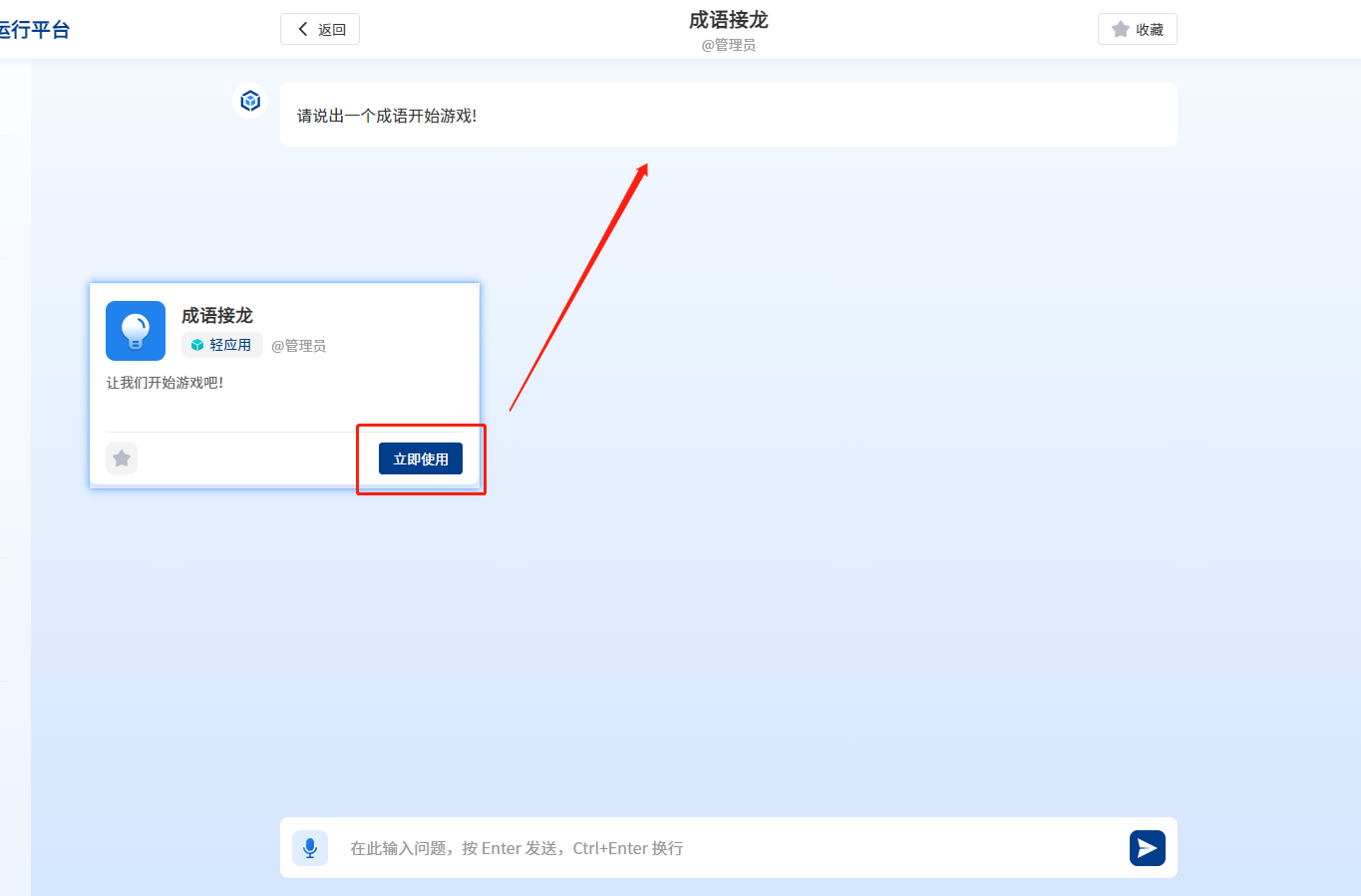Click the lightbulb app icon on the card

tap(136, 331)
